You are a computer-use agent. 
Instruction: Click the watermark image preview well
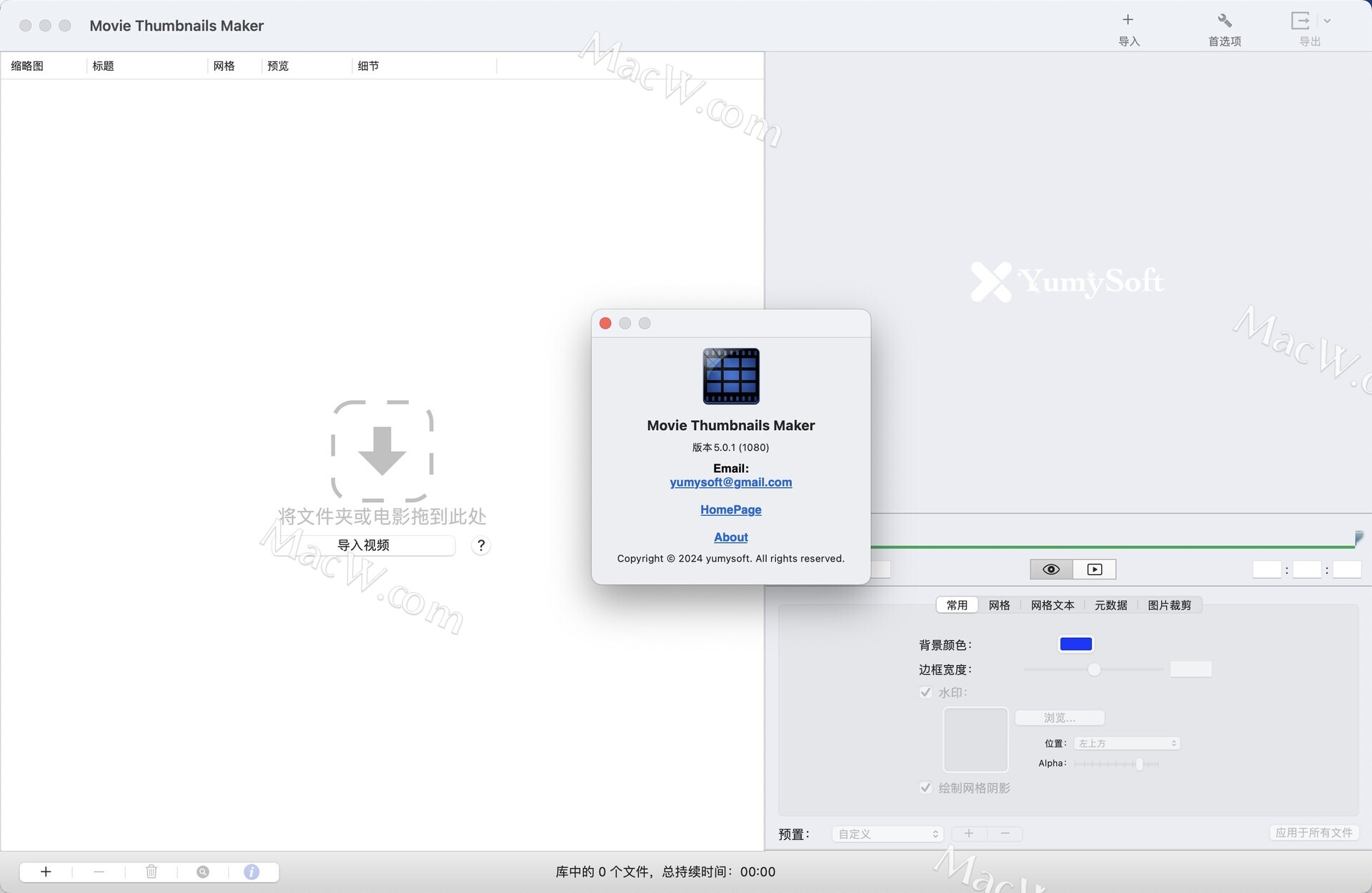(x=975, y=739)
